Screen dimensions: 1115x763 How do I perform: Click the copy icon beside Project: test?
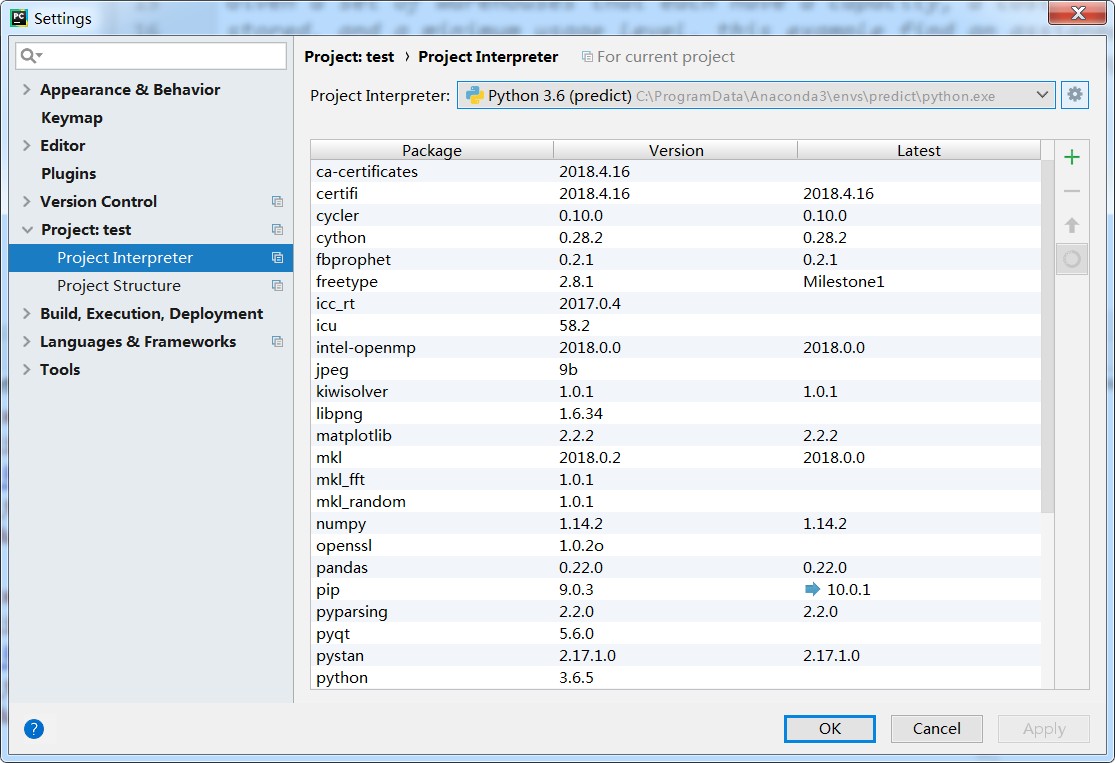[277, 230]
